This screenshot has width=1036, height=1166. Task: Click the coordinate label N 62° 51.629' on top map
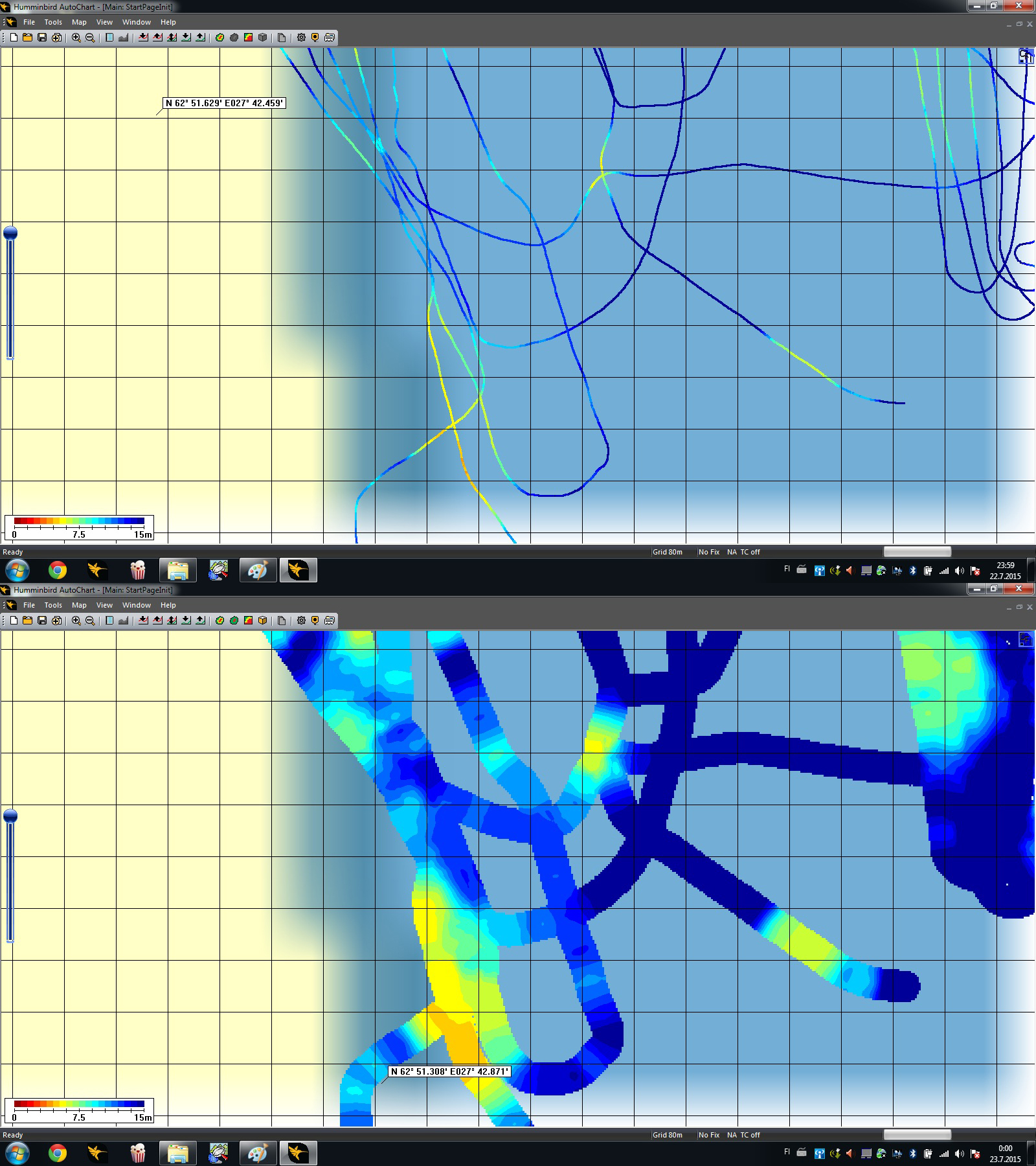224,103
